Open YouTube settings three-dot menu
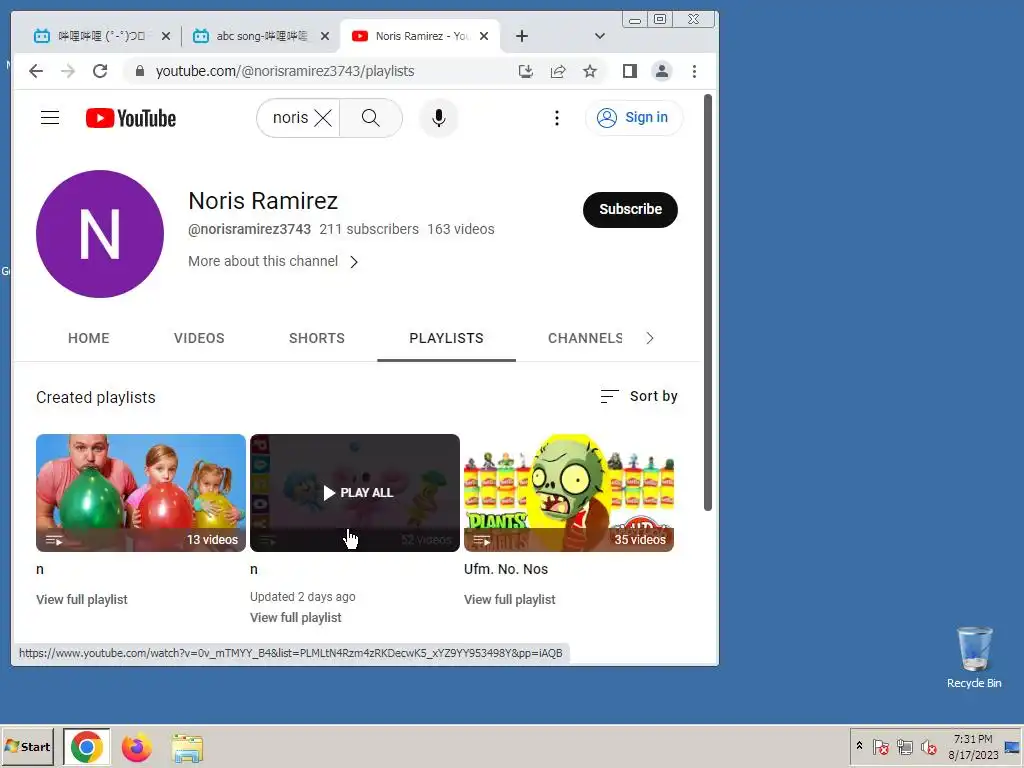Screen dimensions: 1024x768 coord(556,118)
